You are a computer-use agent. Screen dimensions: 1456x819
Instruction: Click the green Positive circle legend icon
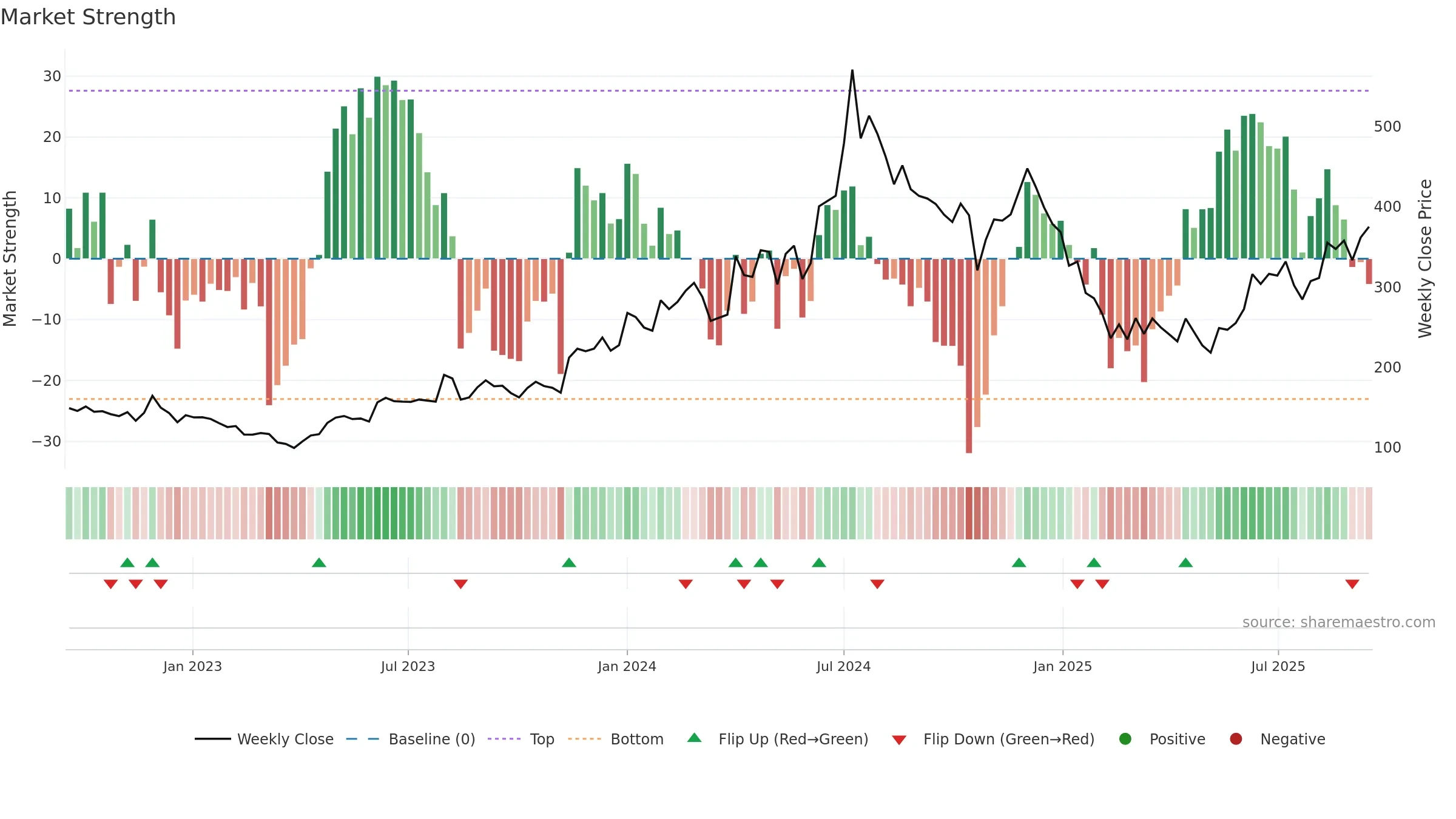tap(1125, 739)
